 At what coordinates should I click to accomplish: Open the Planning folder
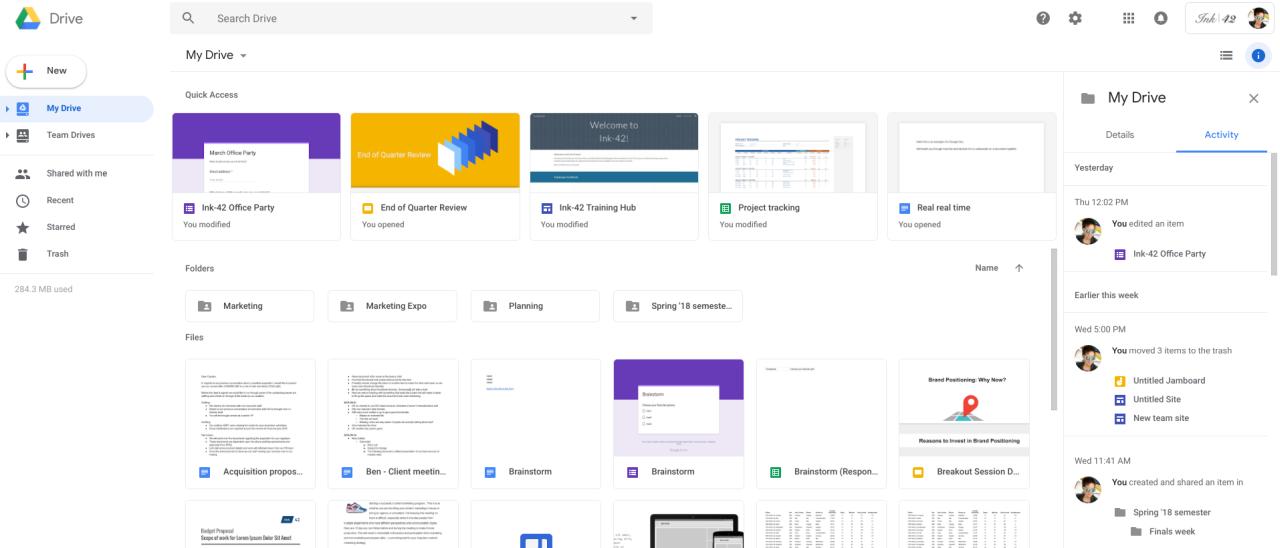coord(536,306)
